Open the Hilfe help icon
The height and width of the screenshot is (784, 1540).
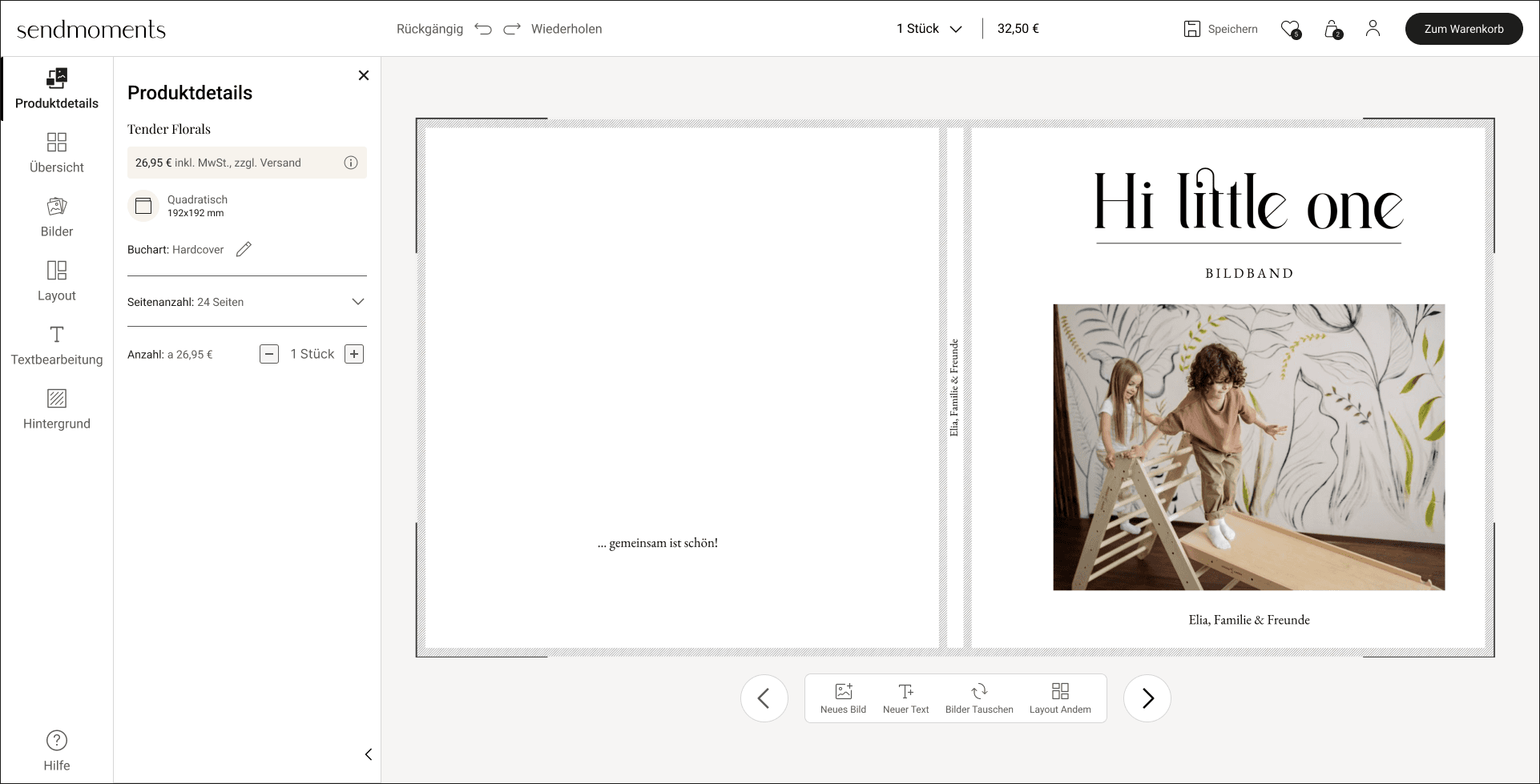57,741
